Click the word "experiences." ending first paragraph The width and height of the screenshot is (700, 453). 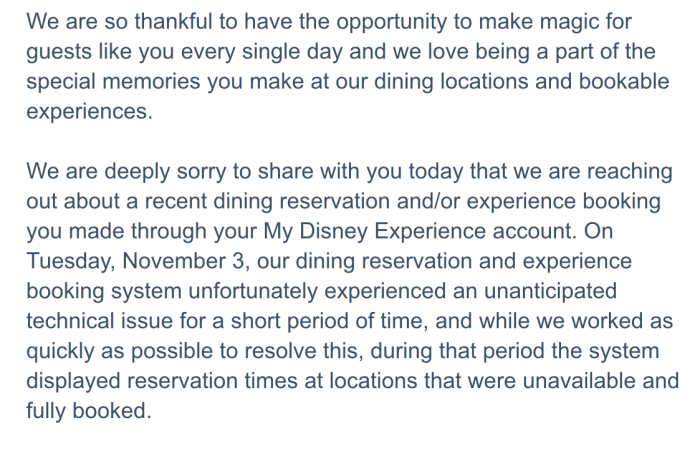90,111
